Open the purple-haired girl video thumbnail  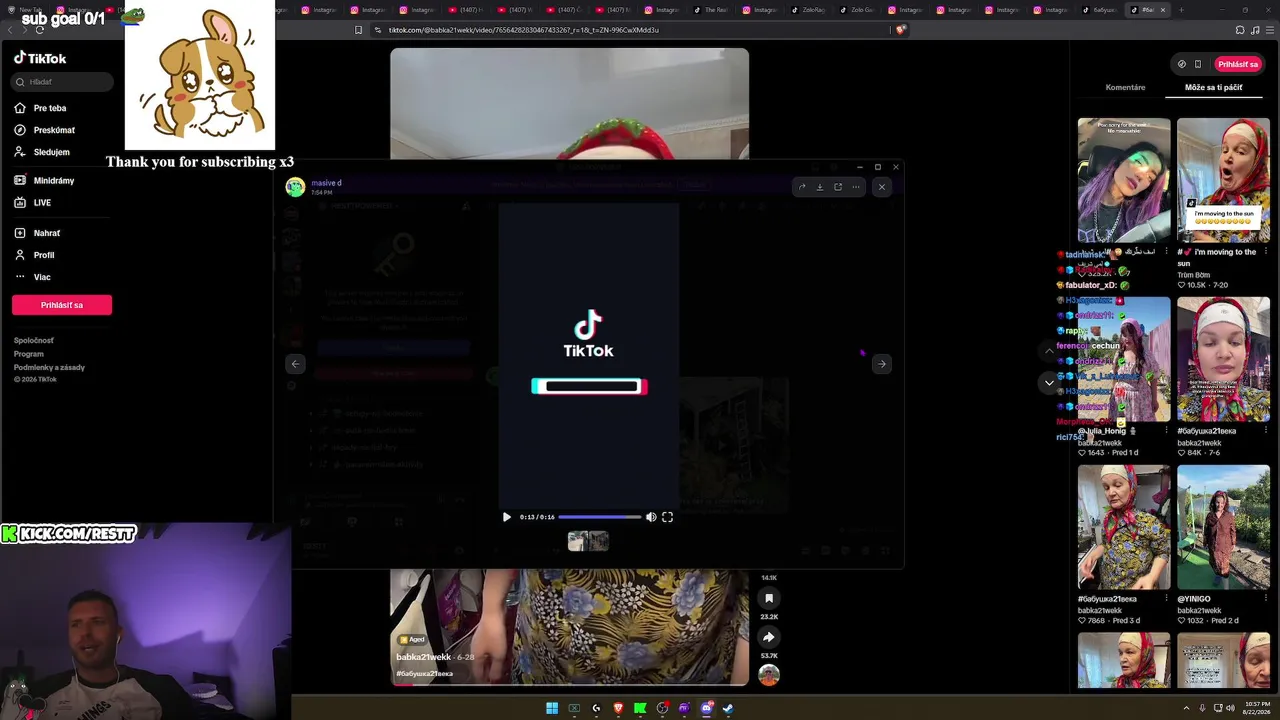1124,180
